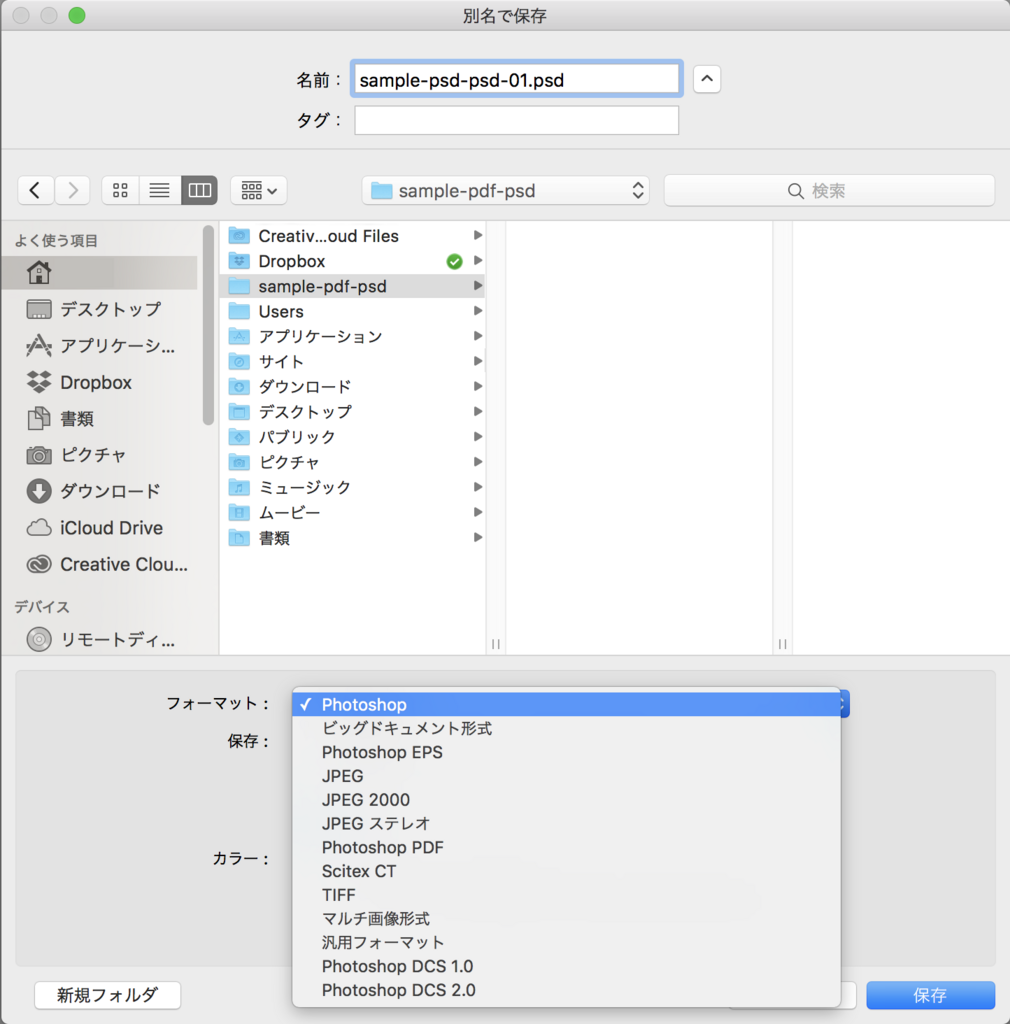
Task: Choose Photoshop PDF format
Action: pyautogui.click(x=567, y=848)
